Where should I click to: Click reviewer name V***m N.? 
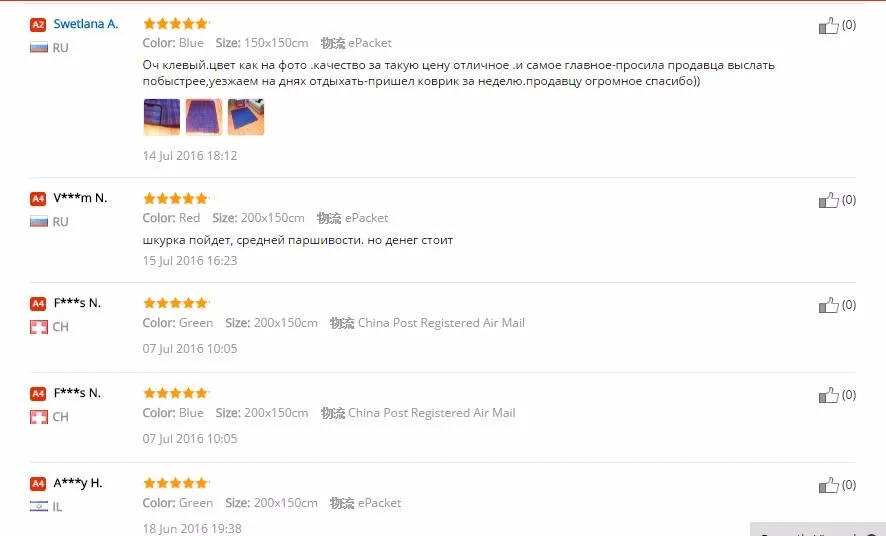pyautogui.click(x=80, y=198)
